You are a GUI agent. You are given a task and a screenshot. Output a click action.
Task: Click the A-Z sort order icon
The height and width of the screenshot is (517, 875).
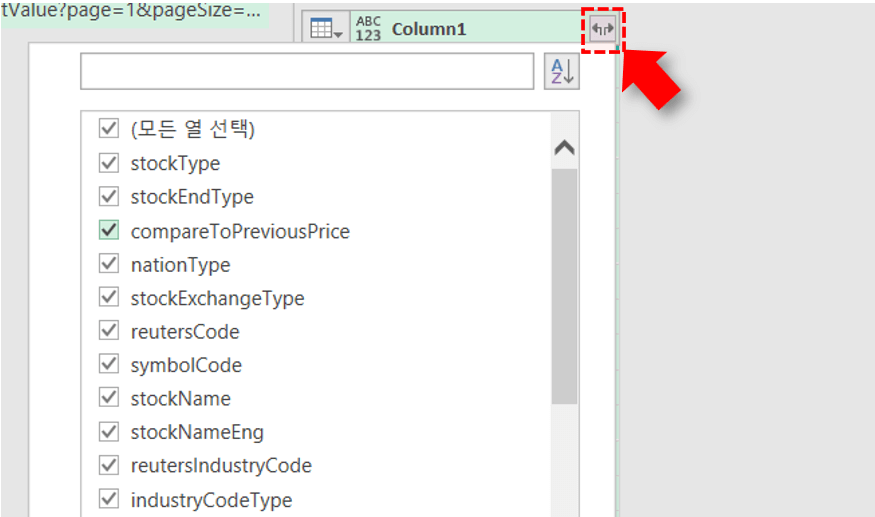pyautogui.click(x=561, y=71)
